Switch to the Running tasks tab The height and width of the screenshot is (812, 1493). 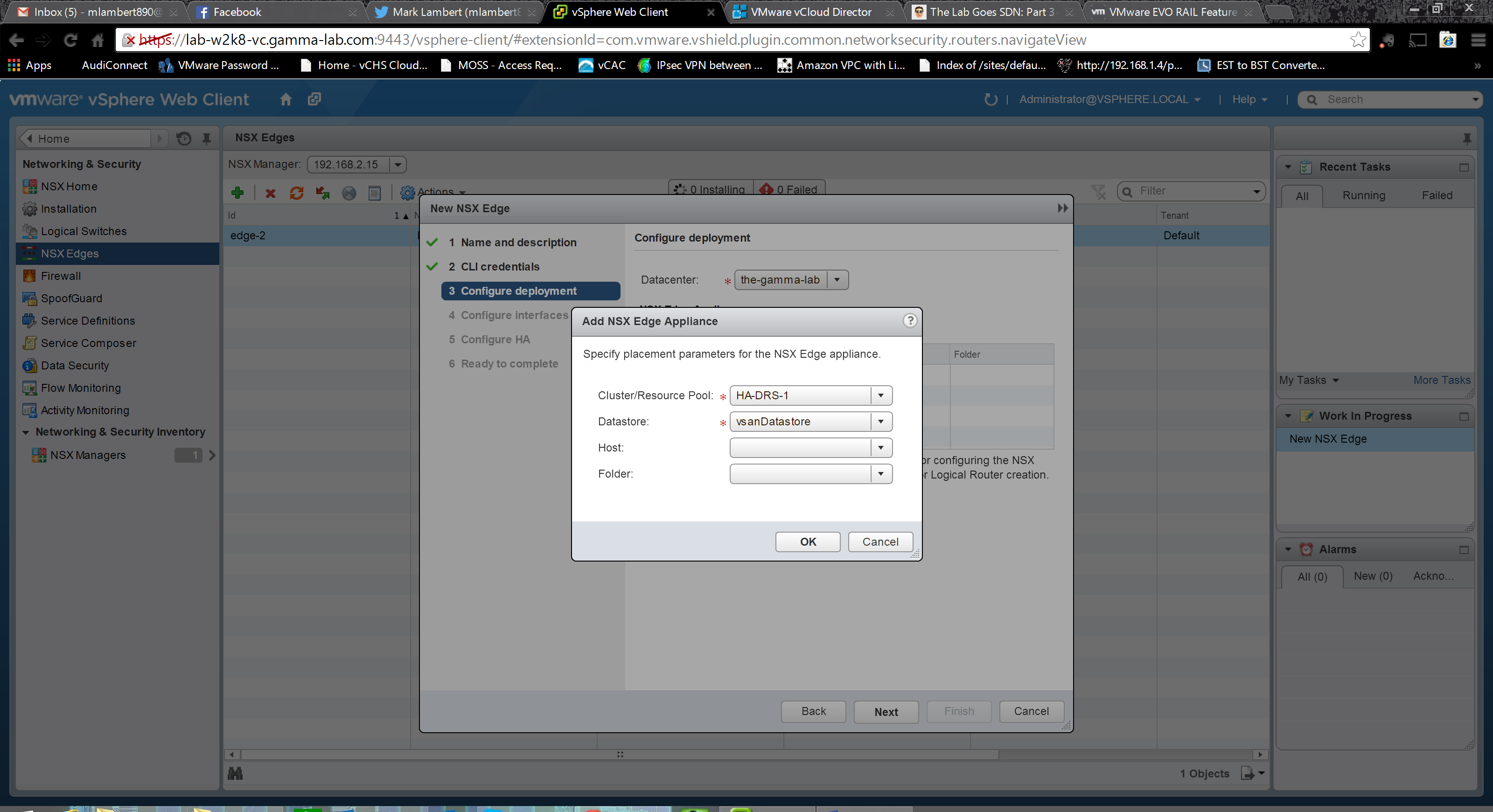[1363, 196]
